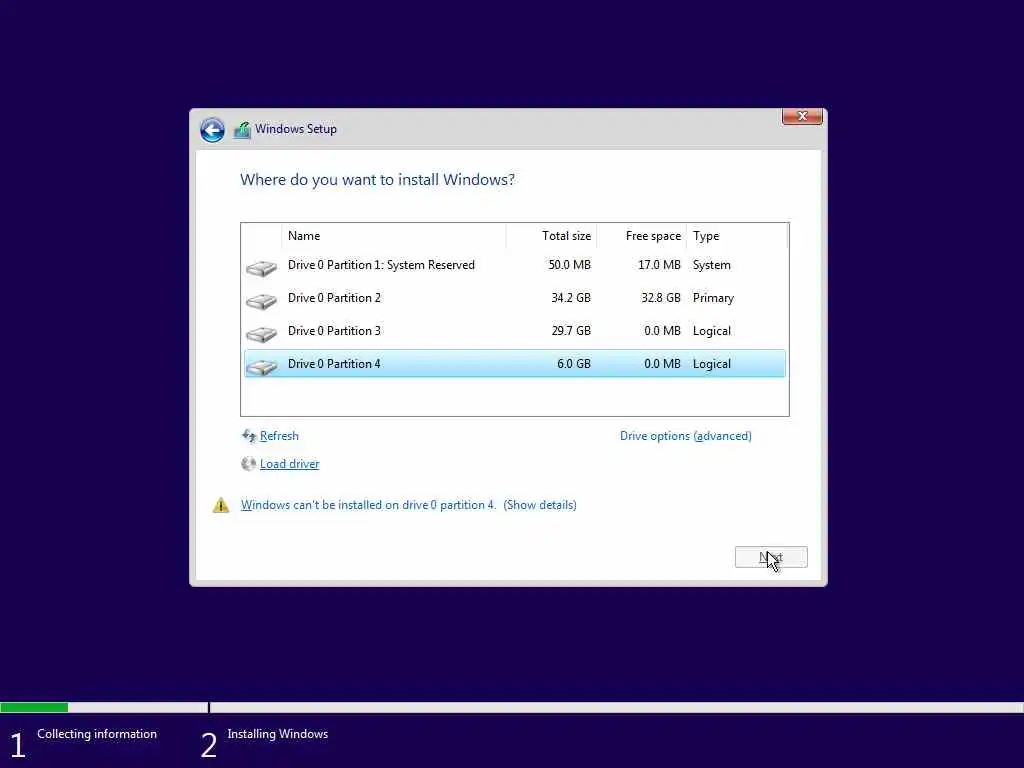Screen dimensions: 1024x768
Task: Click the 29.7 GB total size cell
Action: 571,331
